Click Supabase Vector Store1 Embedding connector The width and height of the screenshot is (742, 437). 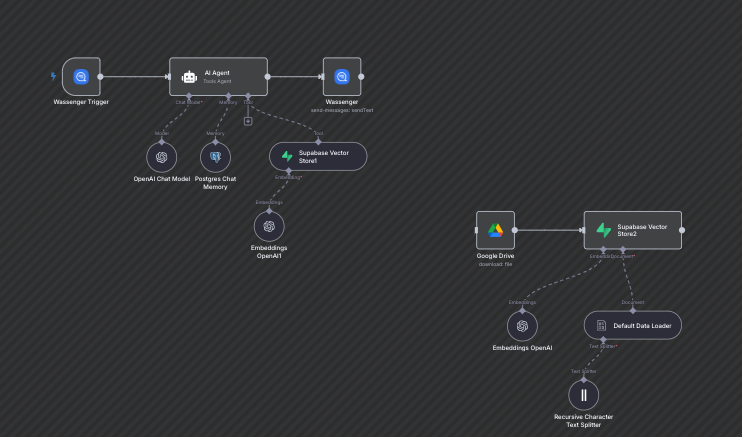click(x=287, y=171)
